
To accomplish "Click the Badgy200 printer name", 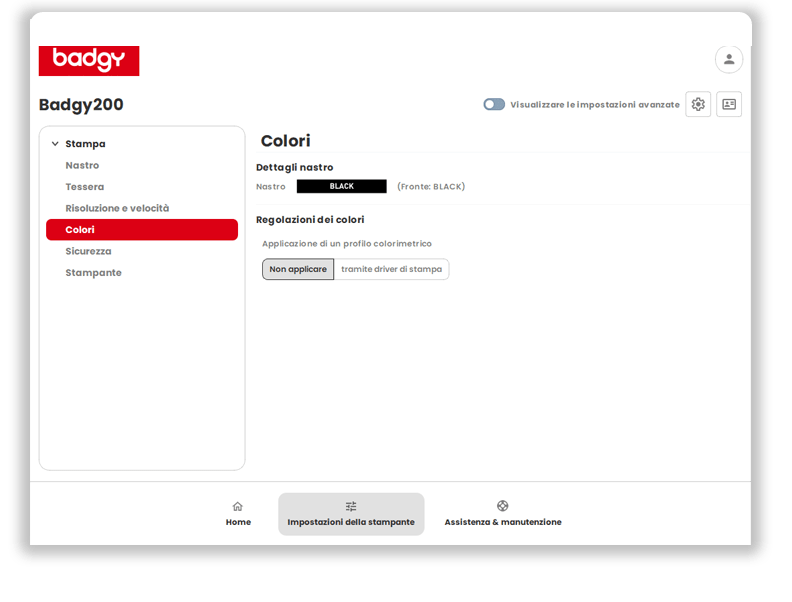I will [81, 105].
